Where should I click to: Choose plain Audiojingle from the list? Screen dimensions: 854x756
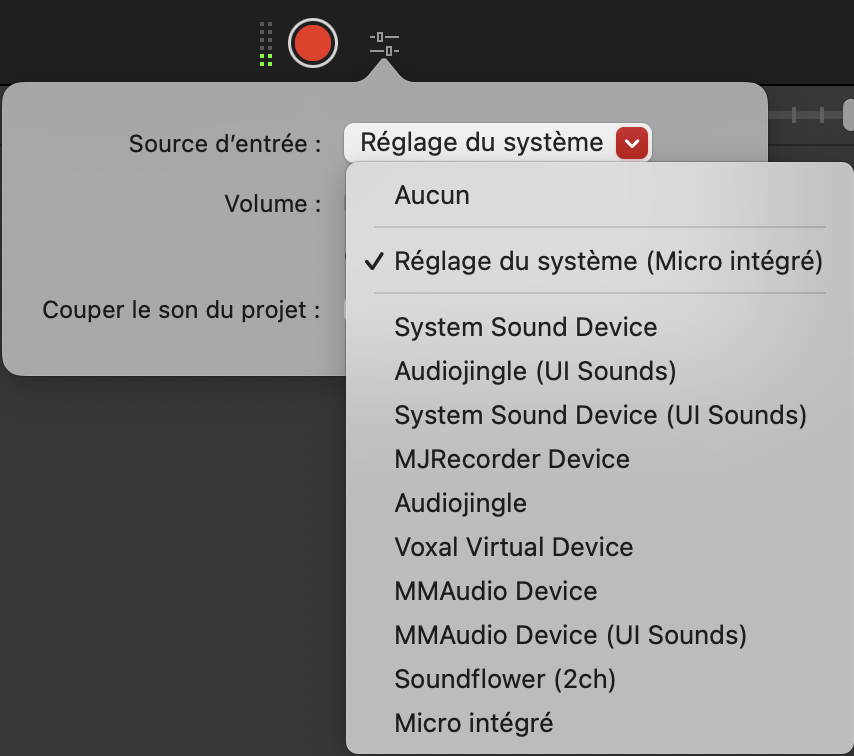point(460,503)
